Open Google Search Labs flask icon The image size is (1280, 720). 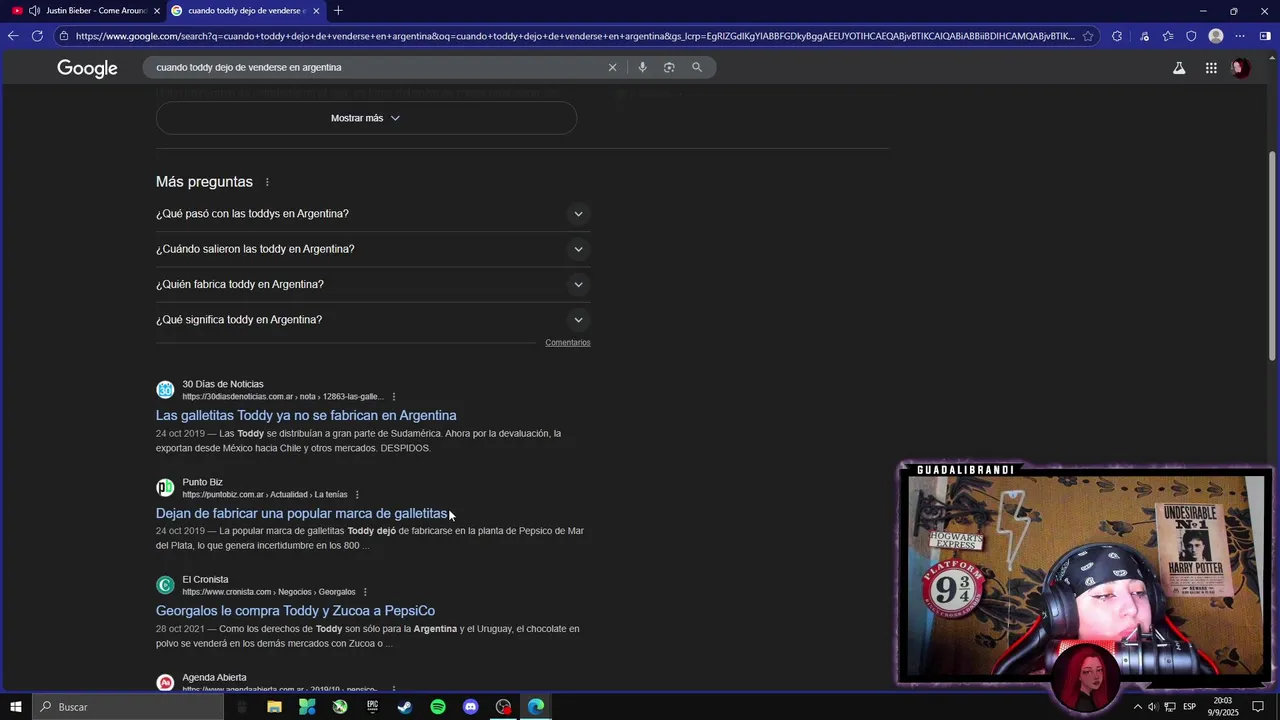(x=1179, y=68)
